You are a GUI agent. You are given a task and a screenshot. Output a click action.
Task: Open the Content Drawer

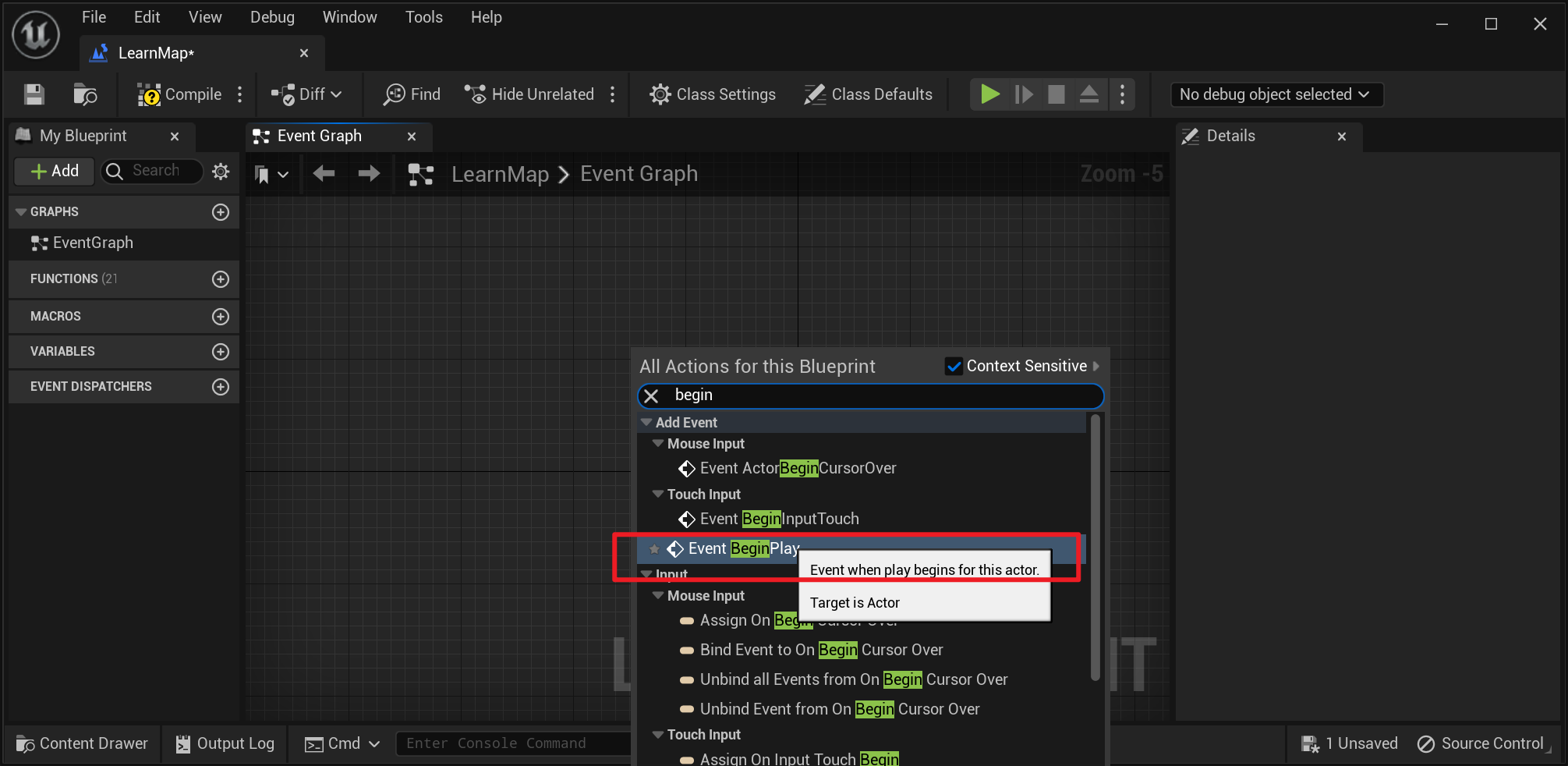pyautogui.click(x=82, y=744)
